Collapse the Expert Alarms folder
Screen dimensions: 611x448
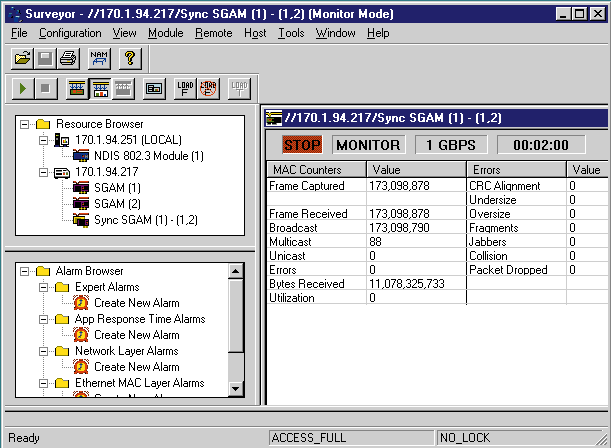pyautogui.click(x=44, y=287)
